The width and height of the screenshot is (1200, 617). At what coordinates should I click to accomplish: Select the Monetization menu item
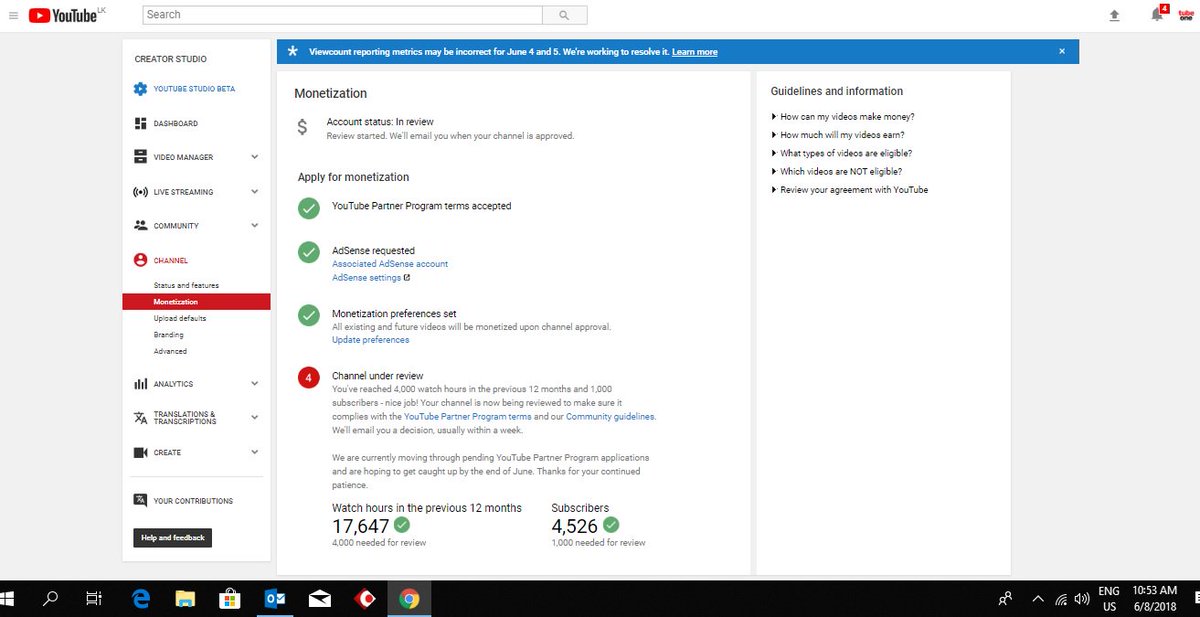tap(197, 302)
